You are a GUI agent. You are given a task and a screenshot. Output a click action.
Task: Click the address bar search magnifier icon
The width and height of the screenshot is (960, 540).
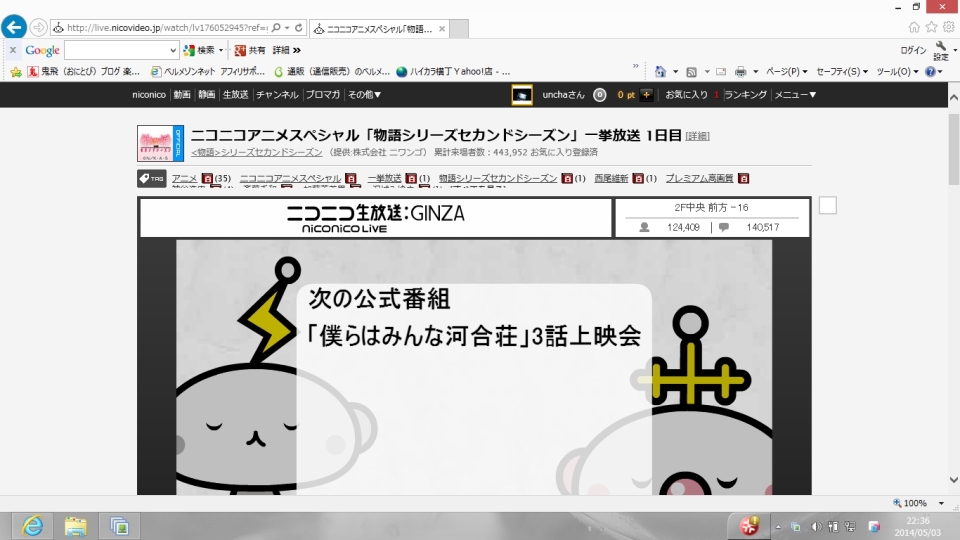[x=276, y=28]
